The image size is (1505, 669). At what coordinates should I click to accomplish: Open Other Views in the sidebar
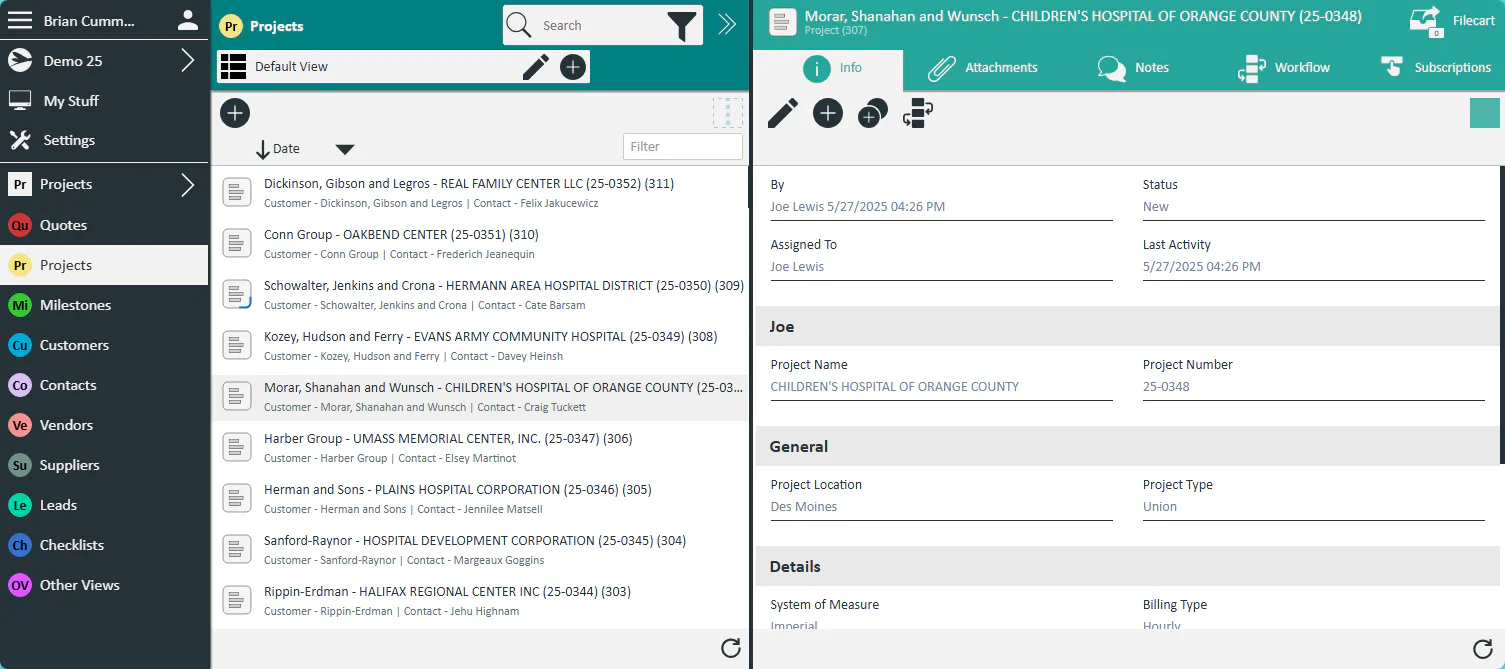[104, 585]
